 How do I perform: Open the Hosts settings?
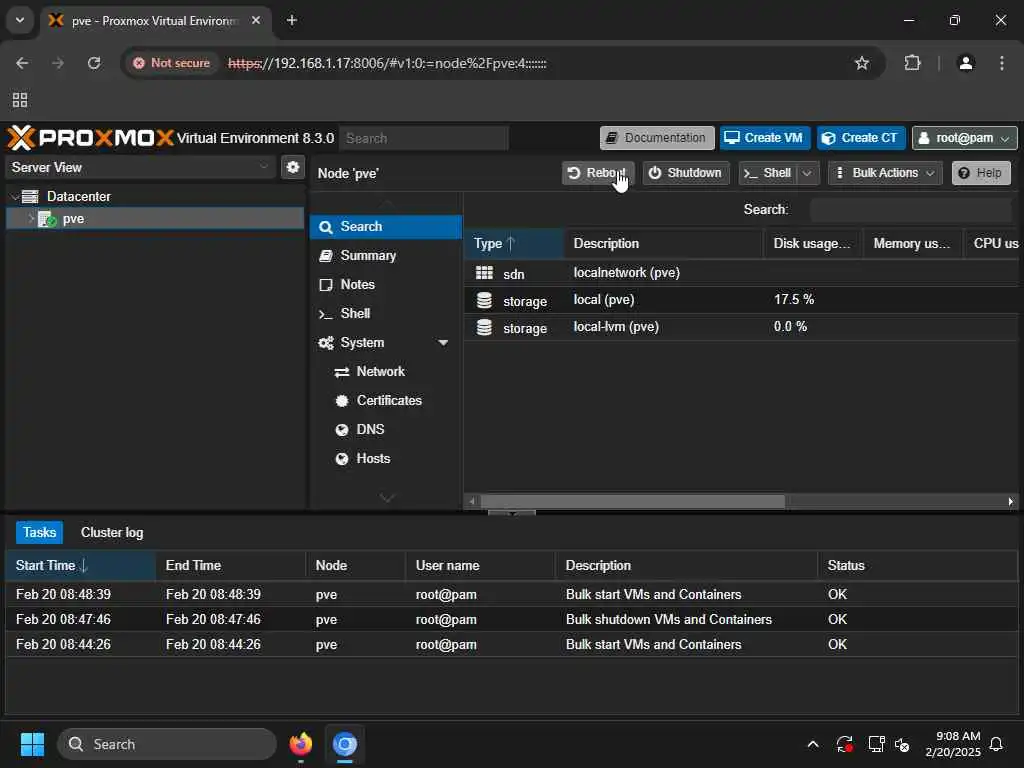373,458
